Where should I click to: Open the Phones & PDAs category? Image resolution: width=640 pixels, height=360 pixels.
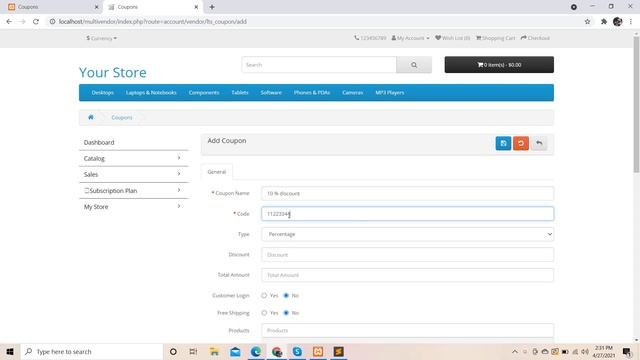pyautogui.click(x=312, y=93)
